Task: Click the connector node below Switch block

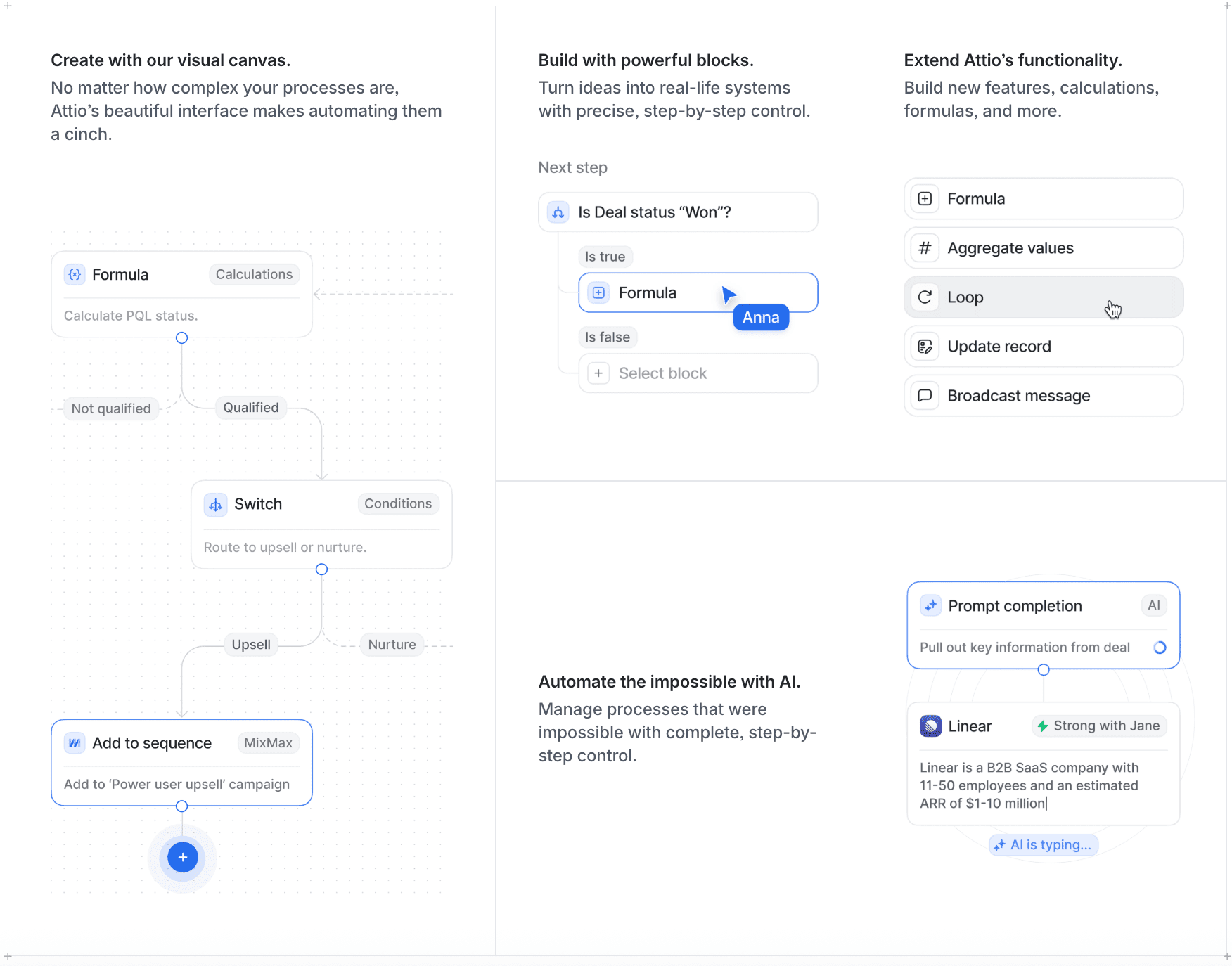Action: pos(321,569)
